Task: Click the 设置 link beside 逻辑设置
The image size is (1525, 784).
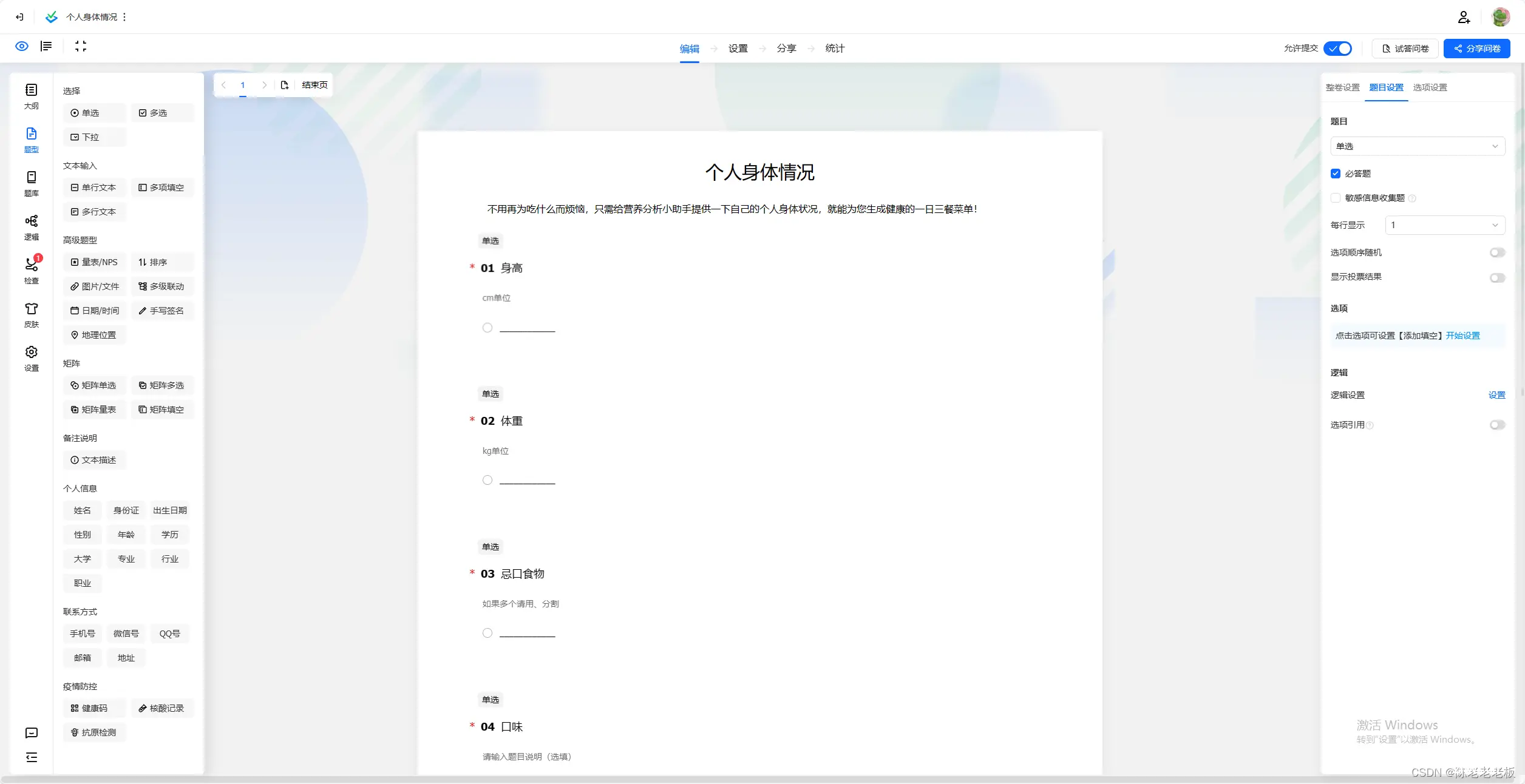Action: [x=1497, y=395]
